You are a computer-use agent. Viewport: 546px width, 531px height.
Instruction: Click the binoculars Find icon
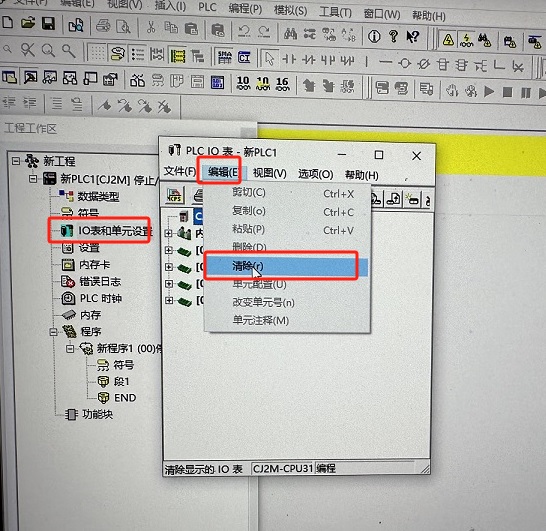290,33
